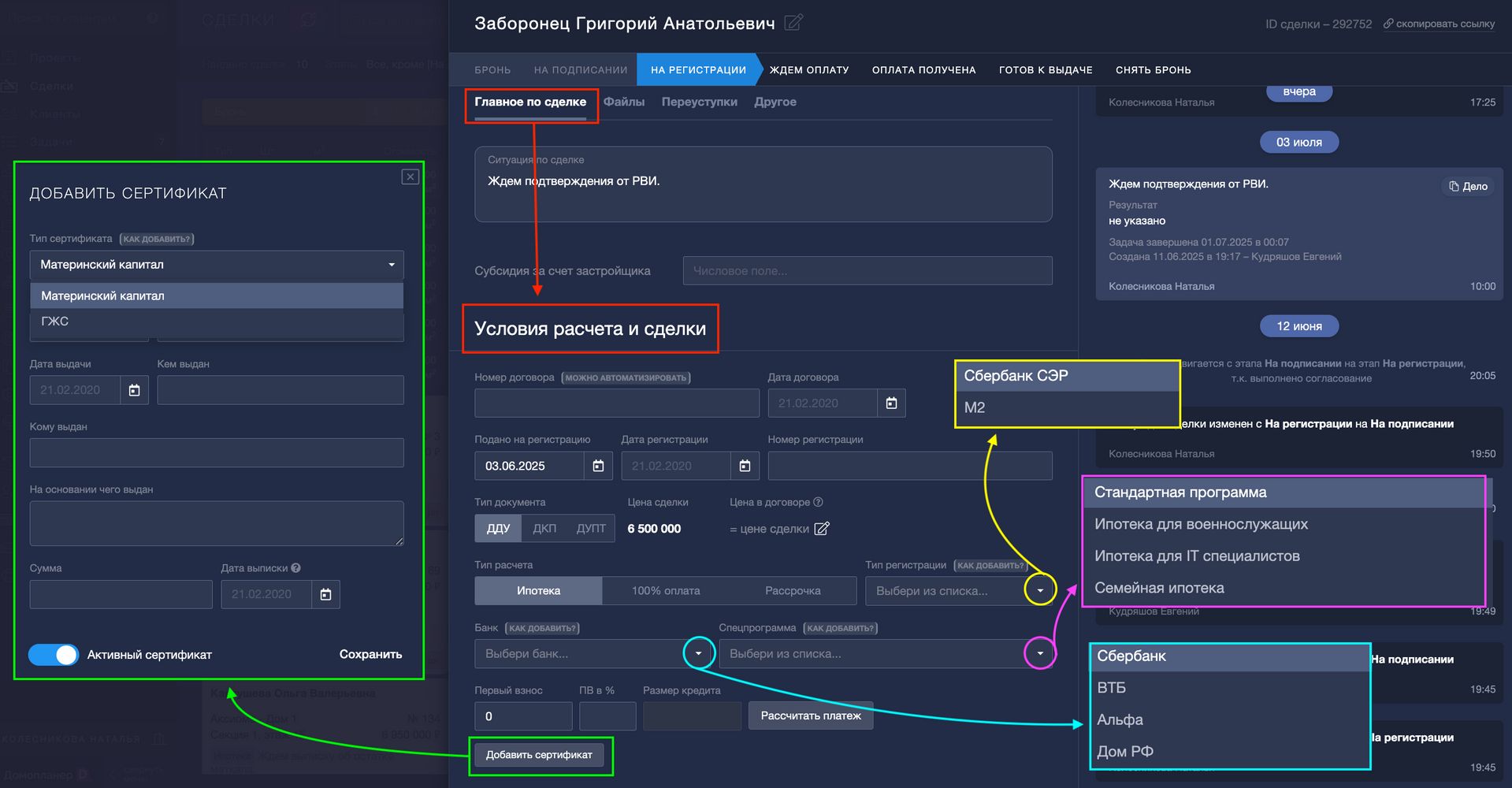Click Как добавить hint near Банк
The width and height of the screenshot is (1512, 788).
point(542,628)
